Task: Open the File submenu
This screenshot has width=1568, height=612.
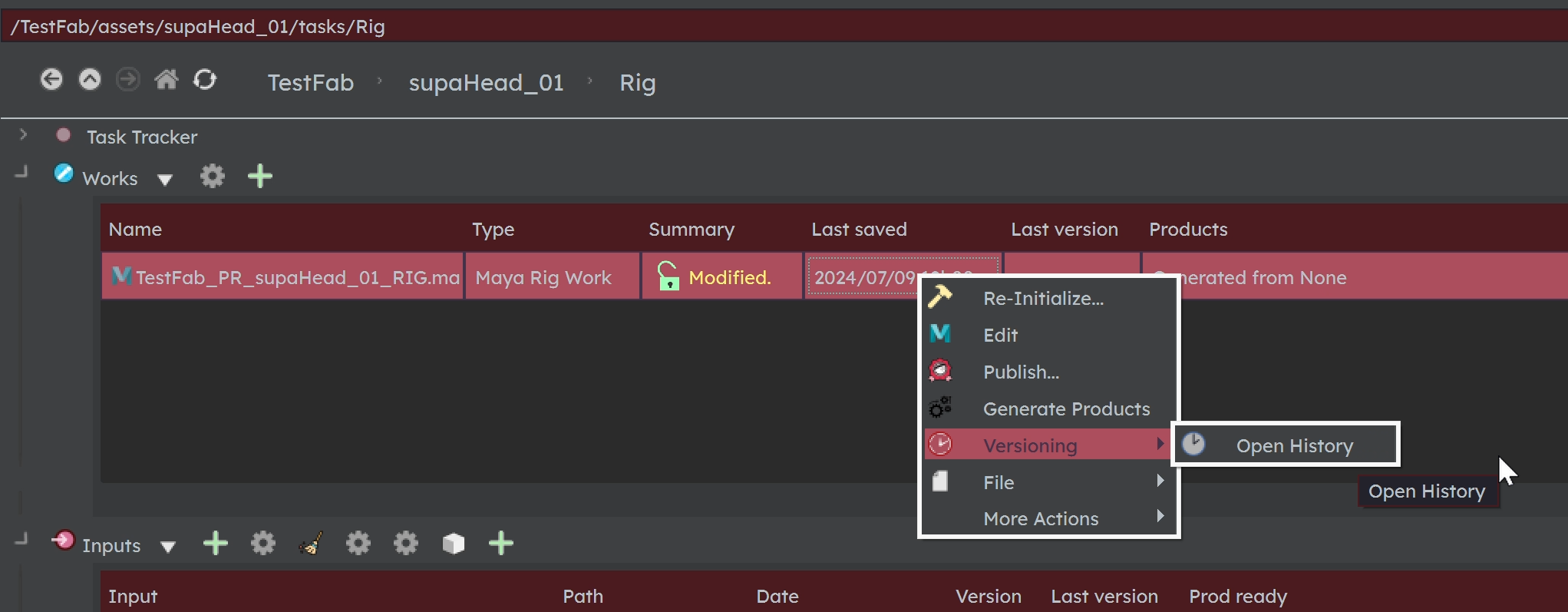Action: point(1049,482)
